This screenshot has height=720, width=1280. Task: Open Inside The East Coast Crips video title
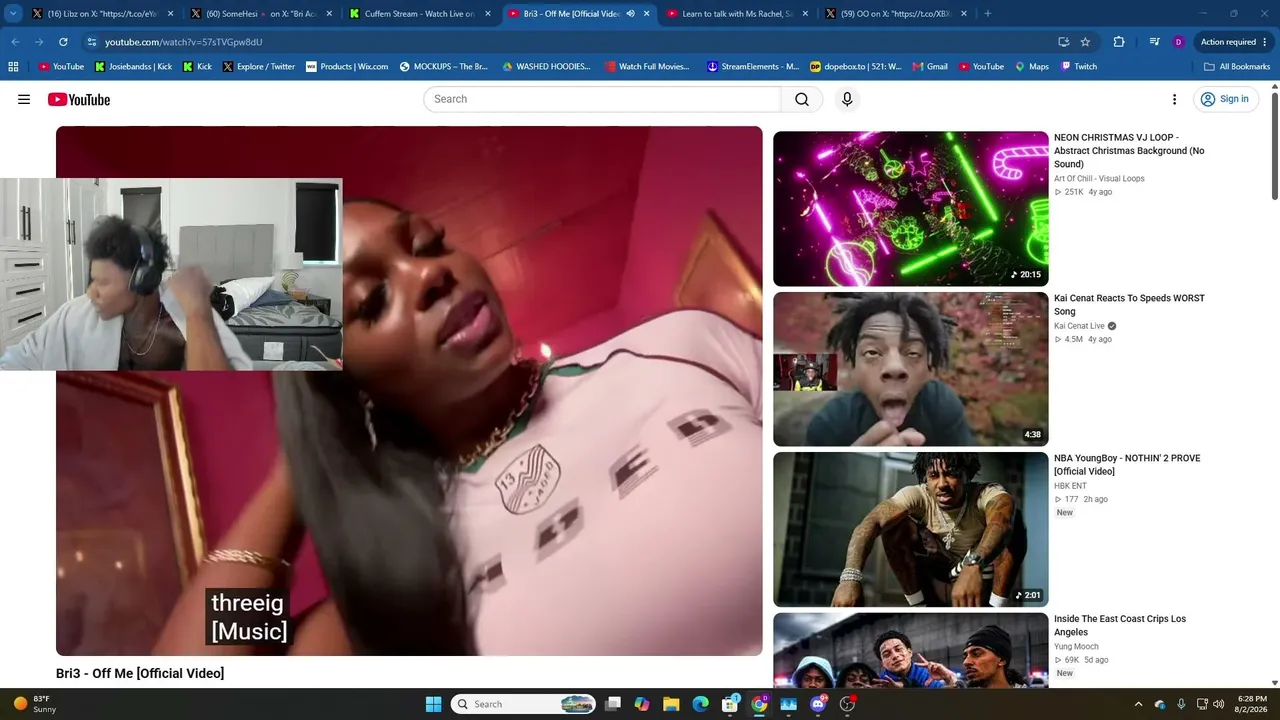pos(1120,625)
